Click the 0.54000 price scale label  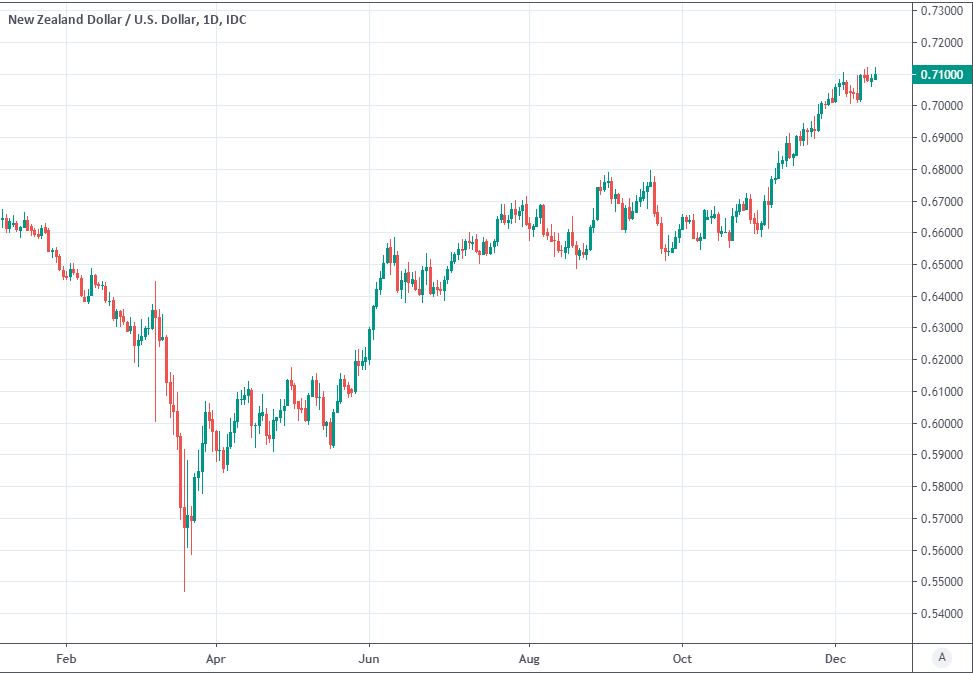tap(941, 614)
